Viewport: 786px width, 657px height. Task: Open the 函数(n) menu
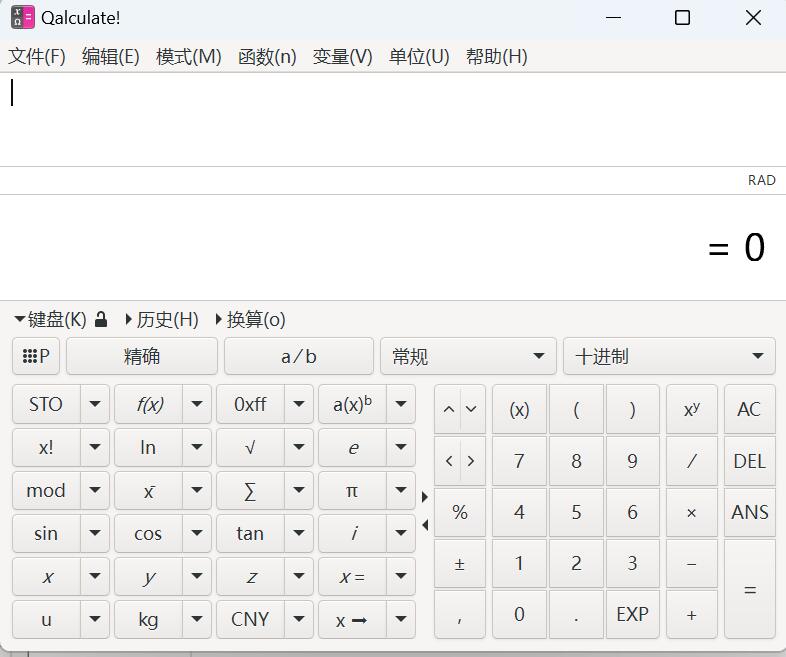coord(267,56)
